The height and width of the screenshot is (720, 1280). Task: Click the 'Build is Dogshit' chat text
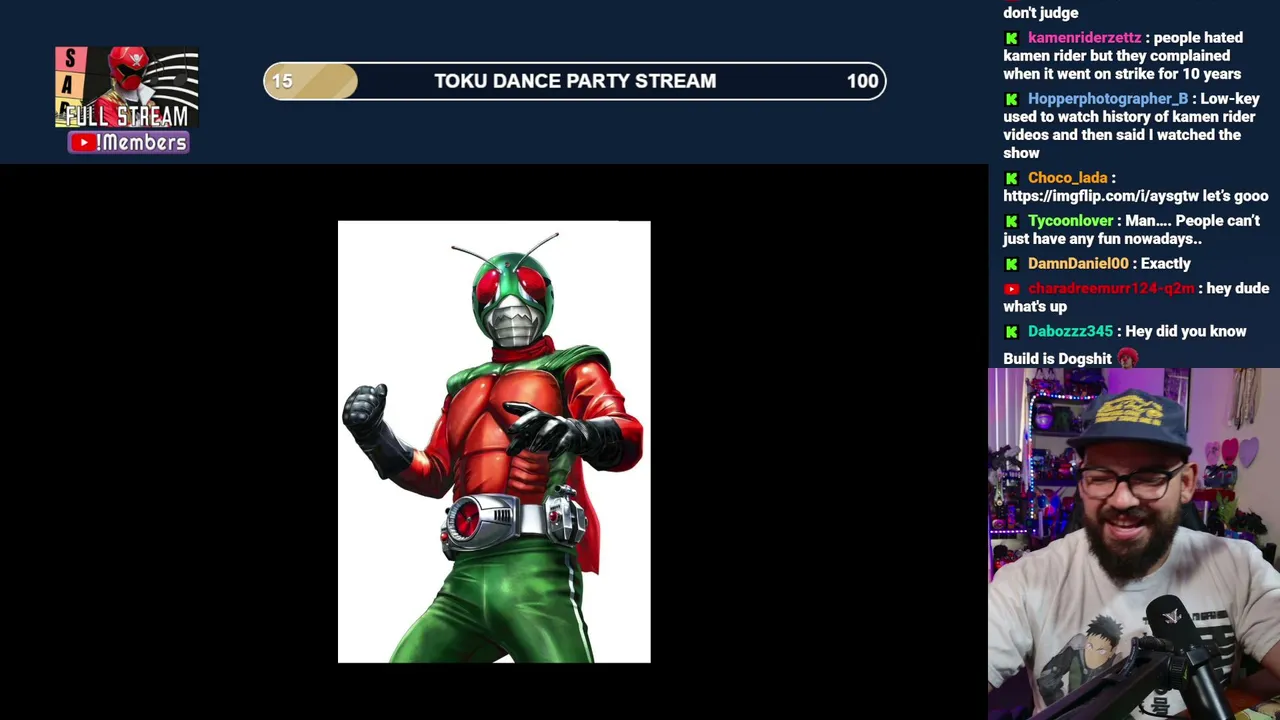tap(1057, 359)
